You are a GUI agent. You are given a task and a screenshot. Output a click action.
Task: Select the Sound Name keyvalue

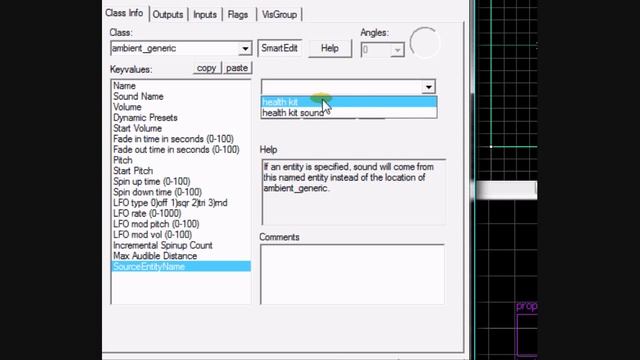181,96
